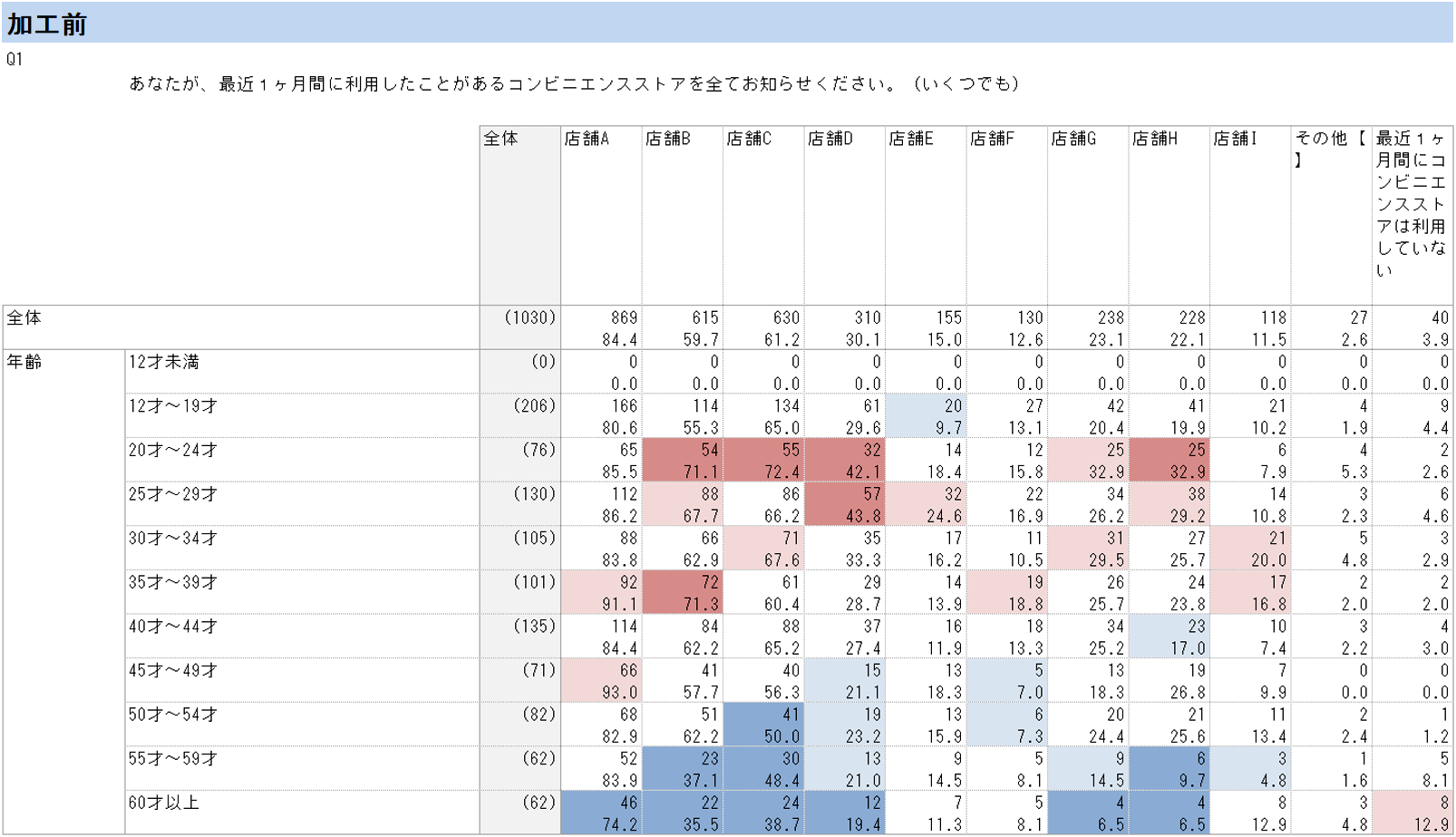
Task: Click the 店舗A column header
Action: coord(601,215)
